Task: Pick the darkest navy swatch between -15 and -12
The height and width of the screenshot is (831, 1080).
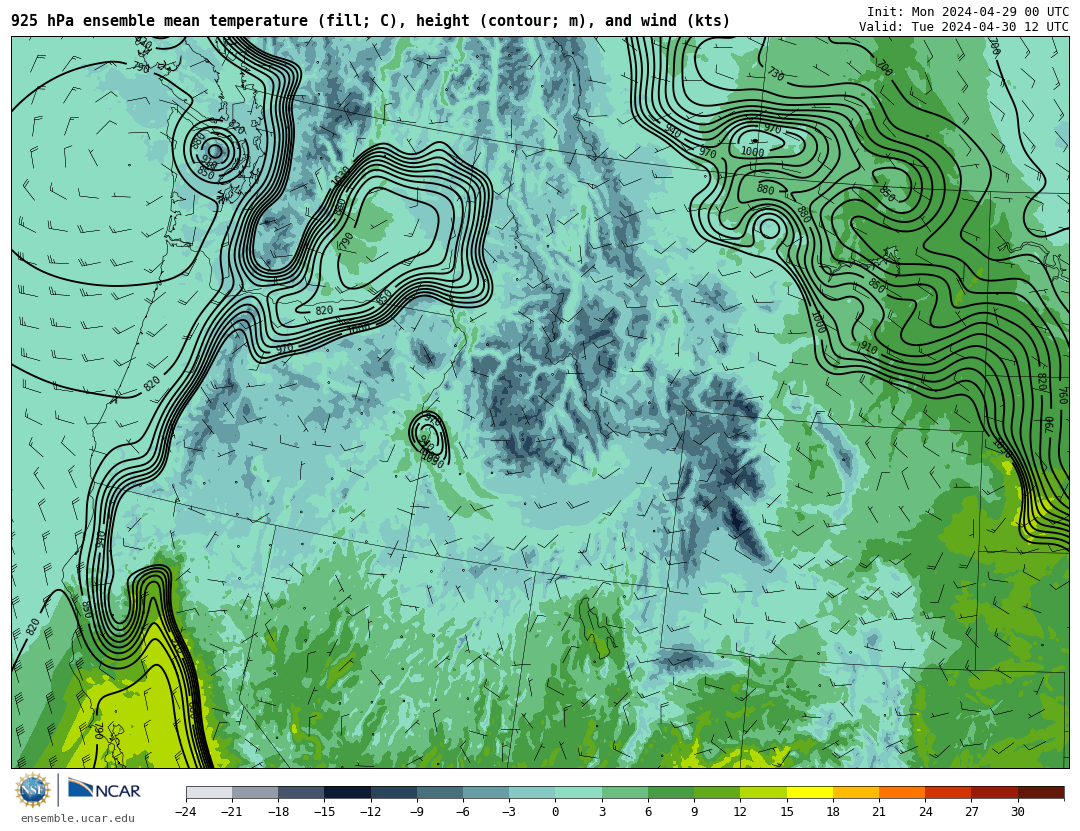Action: (x=347, y=792)
